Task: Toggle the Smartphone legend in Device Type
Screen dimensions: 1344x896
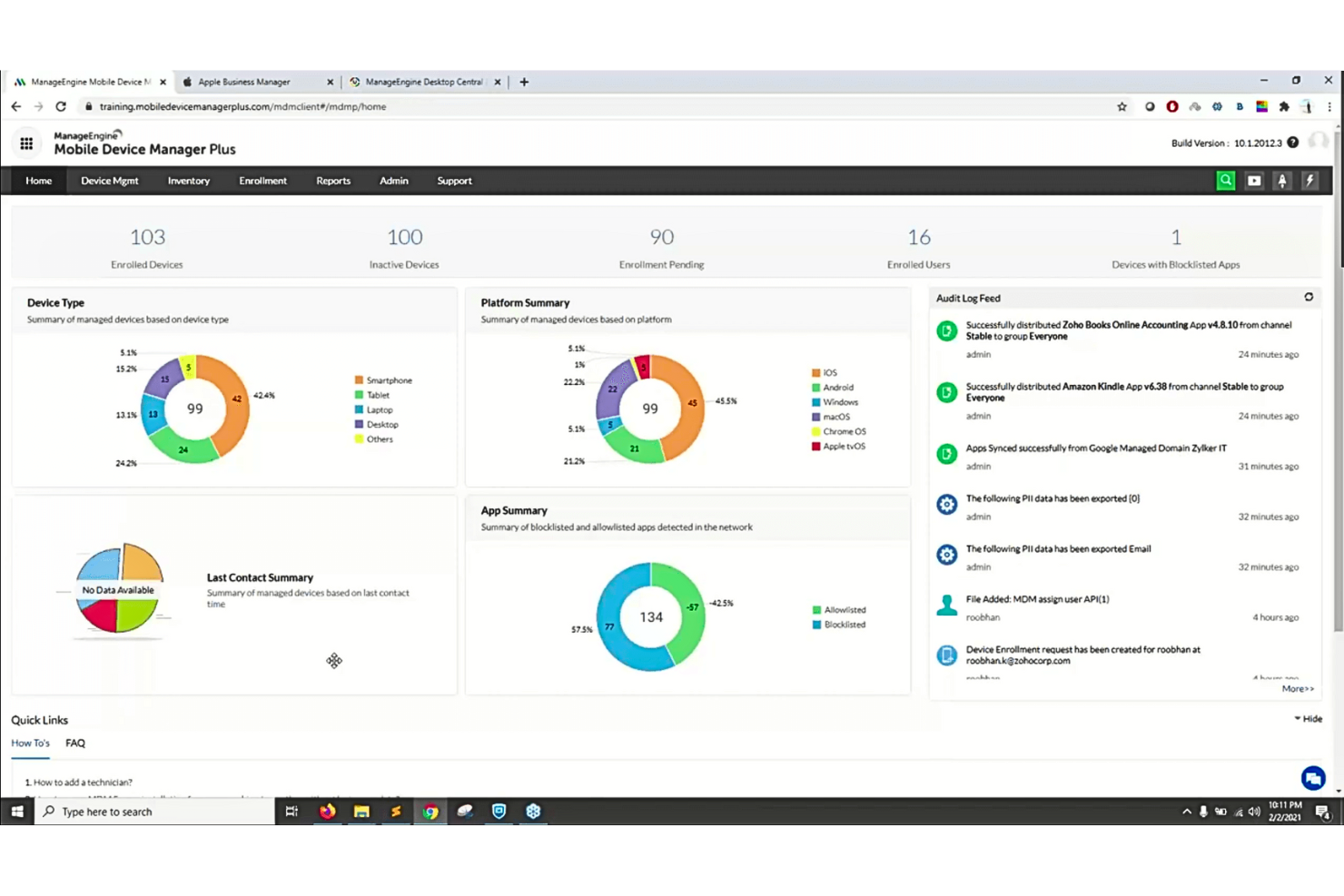Action: (383, 380)
